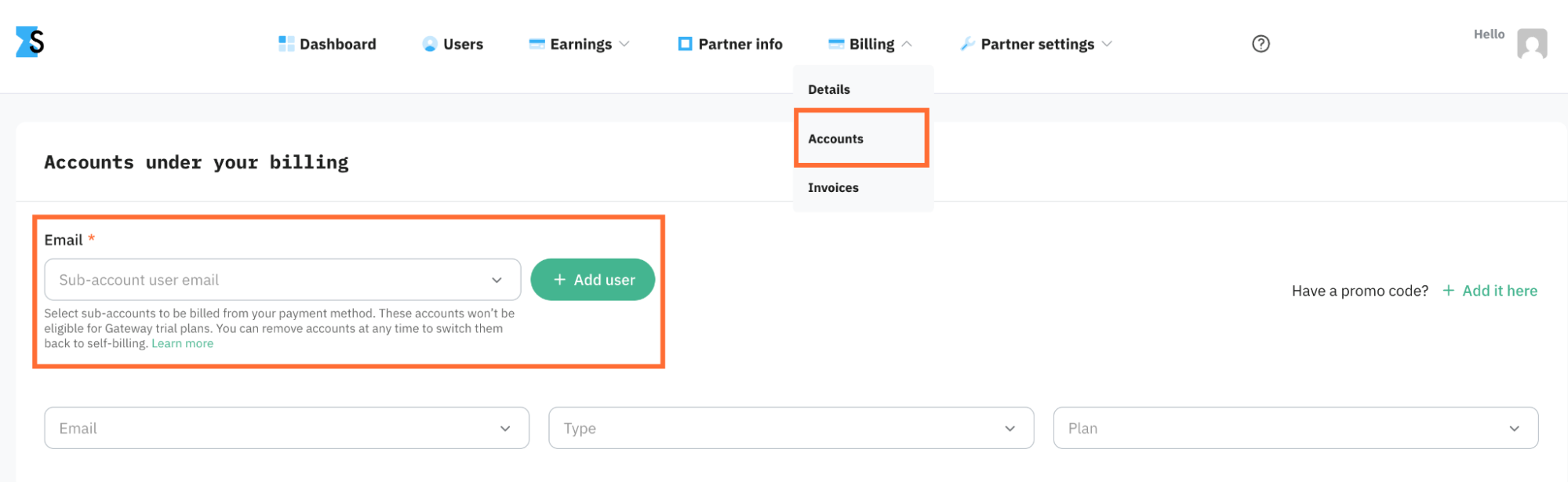Collapse the Billing menu chevron

pos(907,44)
